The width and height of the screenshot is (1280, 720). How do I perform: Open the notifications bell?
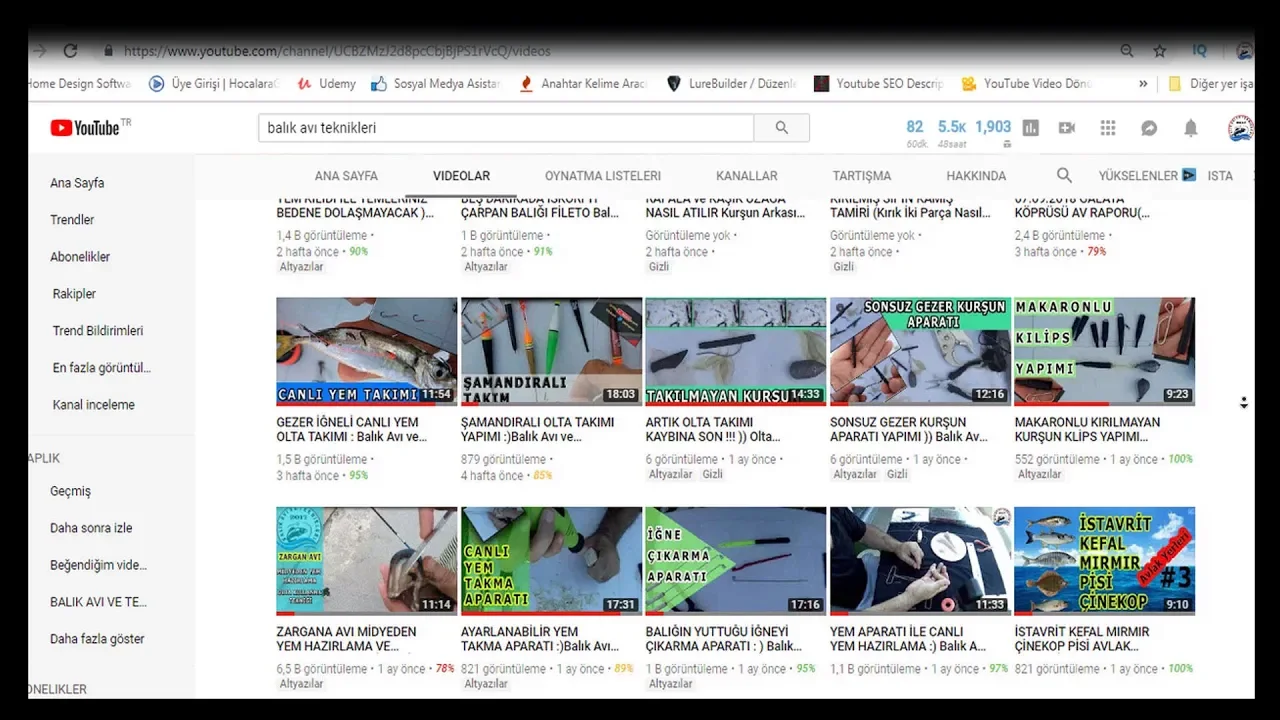(1191, 128)
